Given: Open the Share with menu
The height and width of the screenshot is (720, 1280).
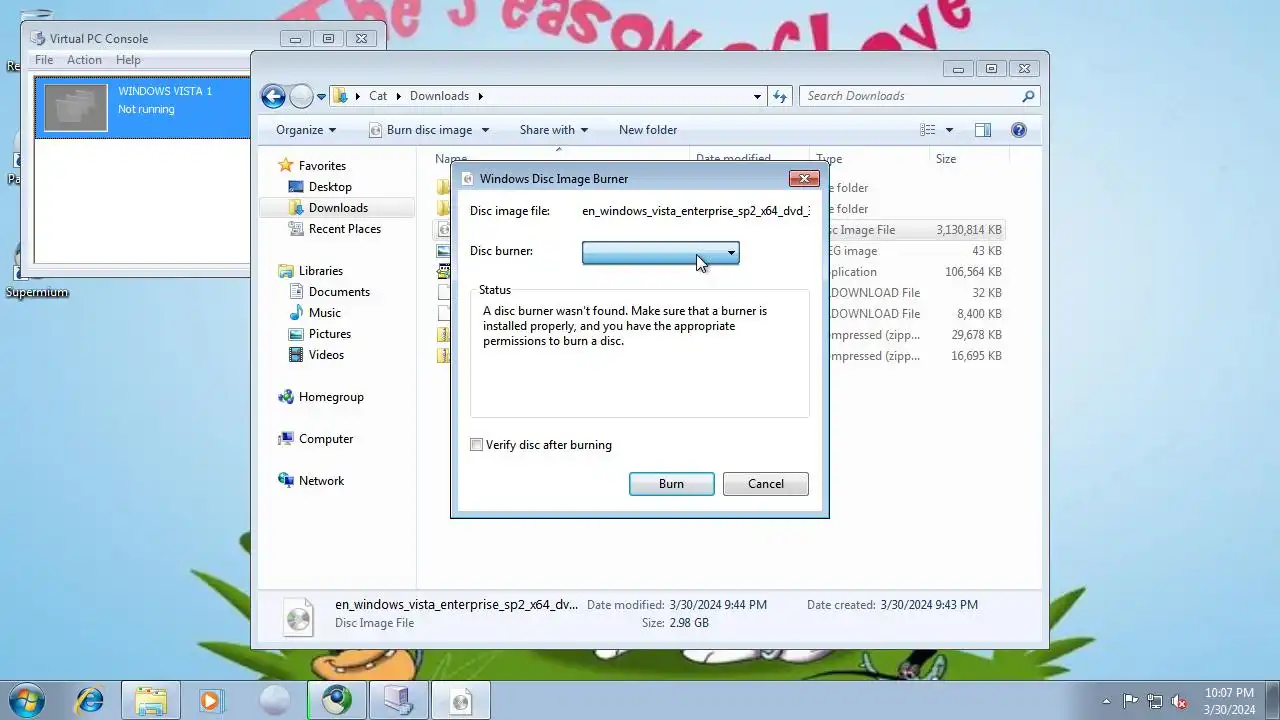Looking at the screenshot, I should [x=554, y=130].
